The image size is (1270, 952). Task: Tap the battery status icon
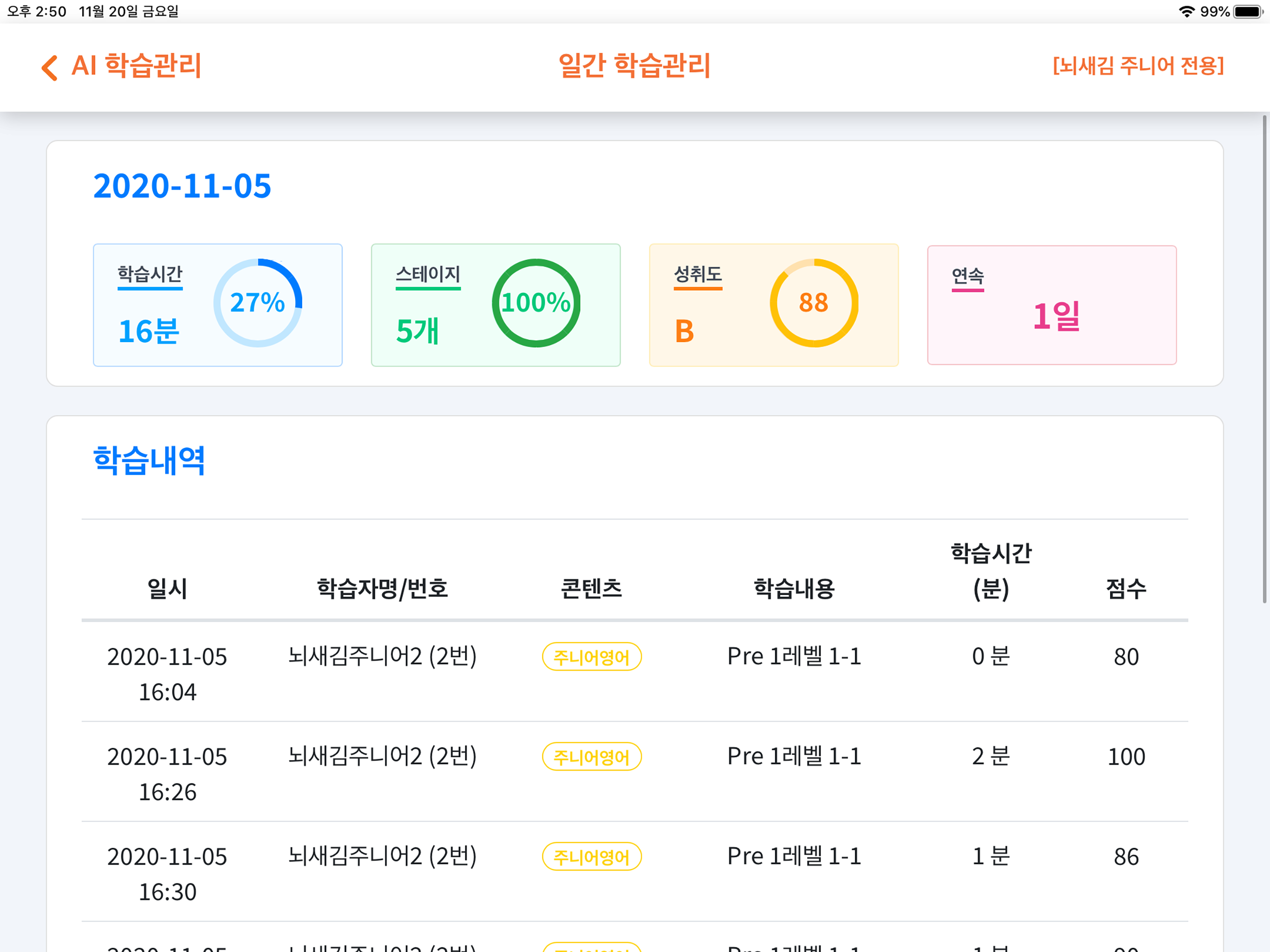point(1247,12)
